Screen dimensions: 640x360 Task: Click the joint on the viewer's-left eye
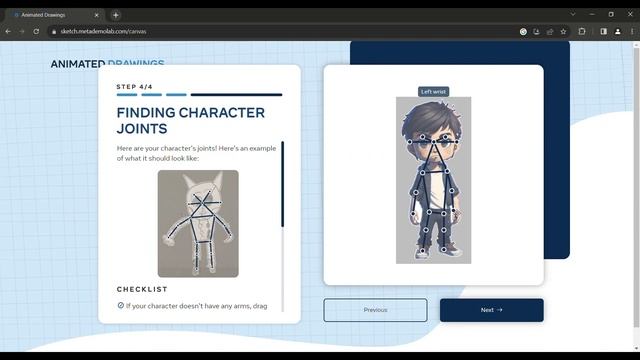422,137
